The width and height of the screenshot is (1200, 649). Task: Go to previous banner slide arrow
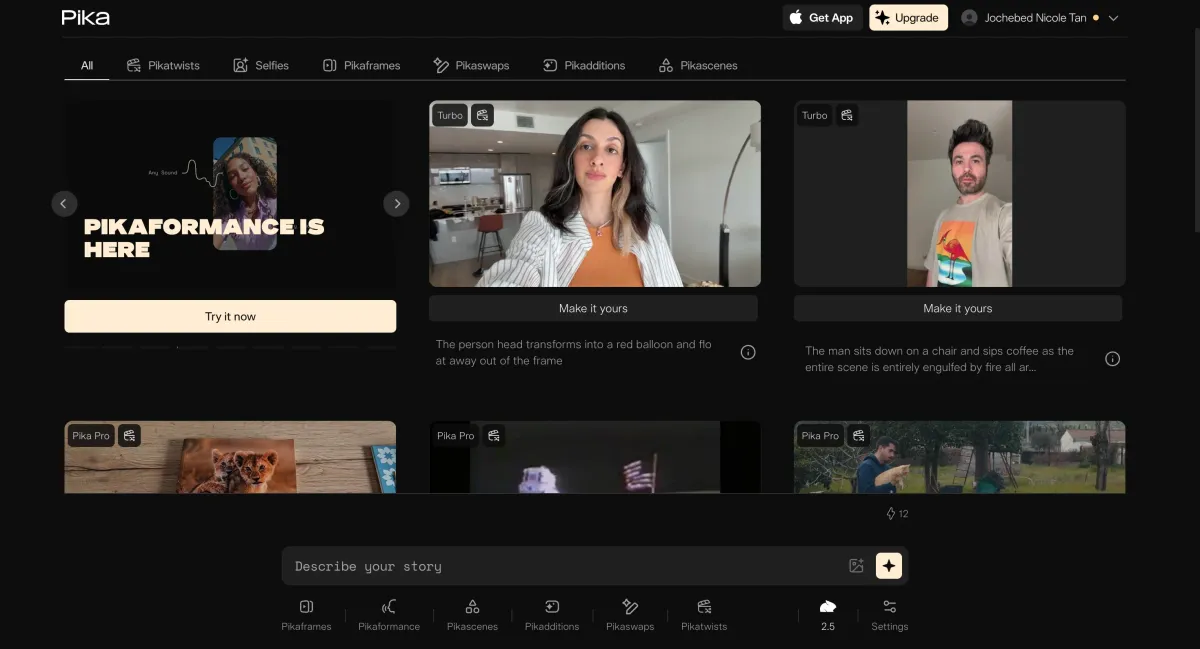[x=63, y=204]
